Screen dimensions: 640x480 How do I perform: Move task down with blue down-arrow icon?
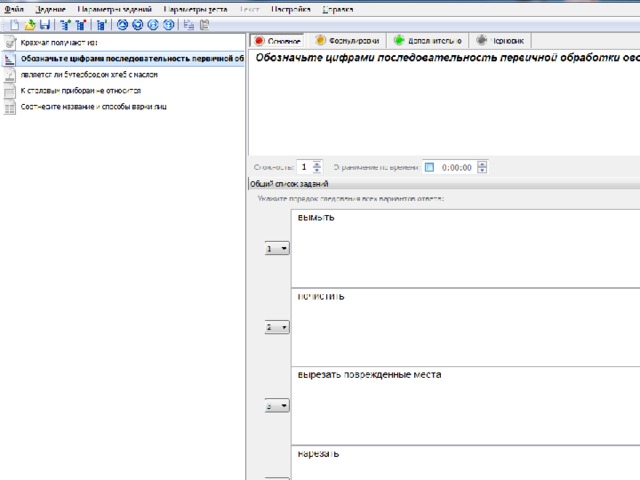[138, 25]
